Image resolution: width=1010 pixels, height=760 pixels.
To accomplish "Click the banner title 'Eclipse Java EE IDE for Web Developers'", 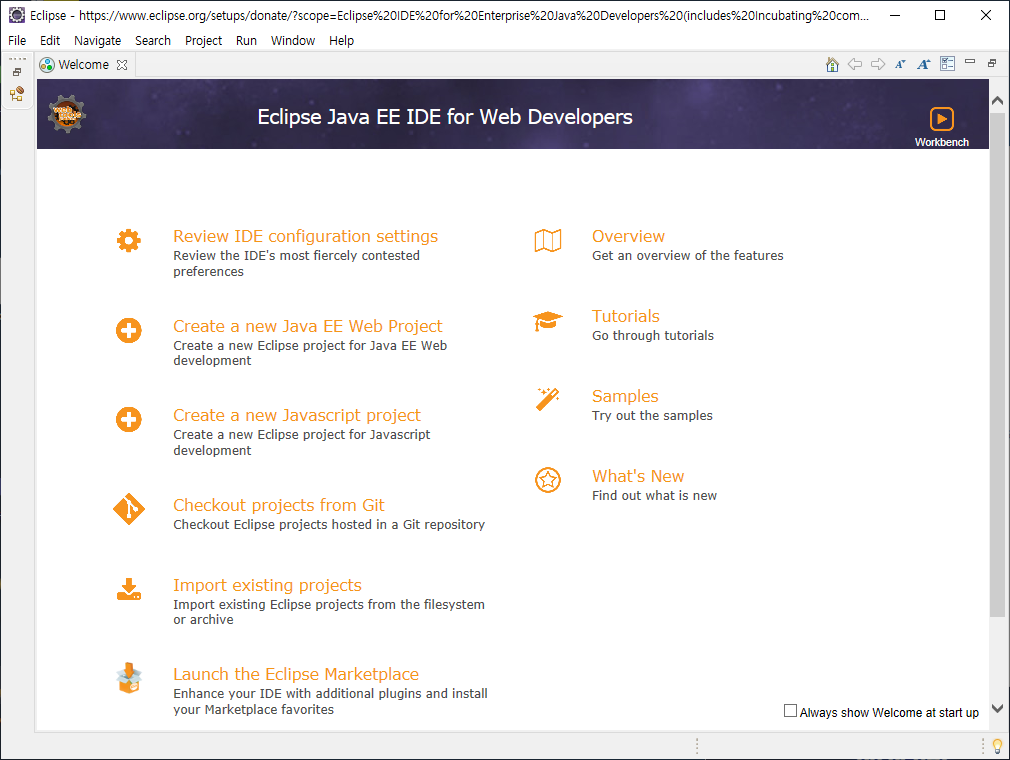I will tap(444, 117).
